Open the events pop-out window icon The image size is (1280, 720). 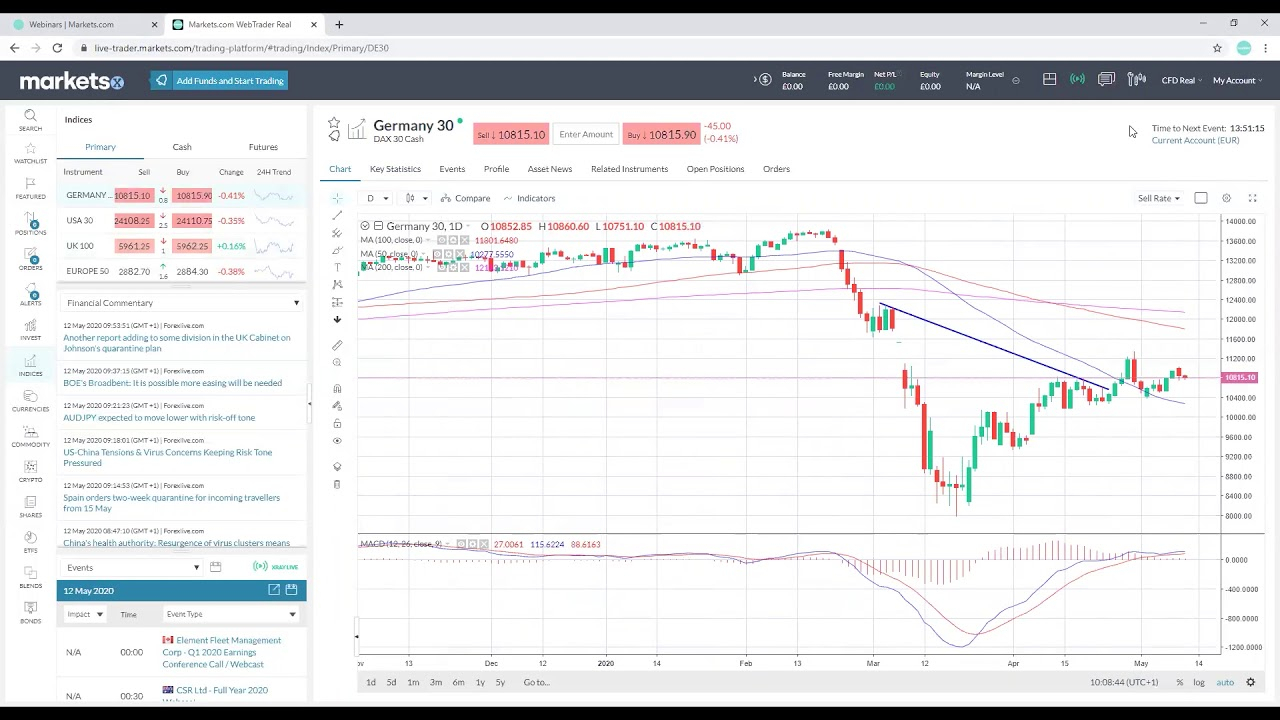(273, 590)
